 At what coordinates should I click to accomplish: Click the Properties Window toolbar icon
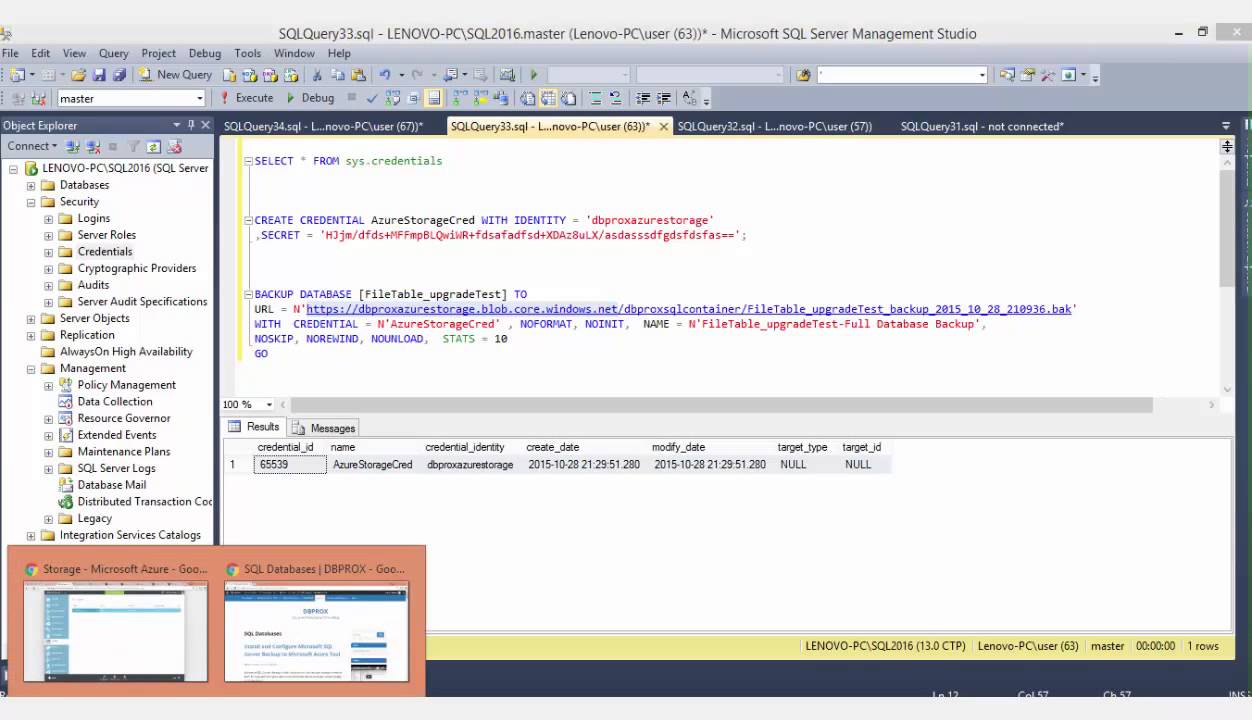pos(1028,75)
